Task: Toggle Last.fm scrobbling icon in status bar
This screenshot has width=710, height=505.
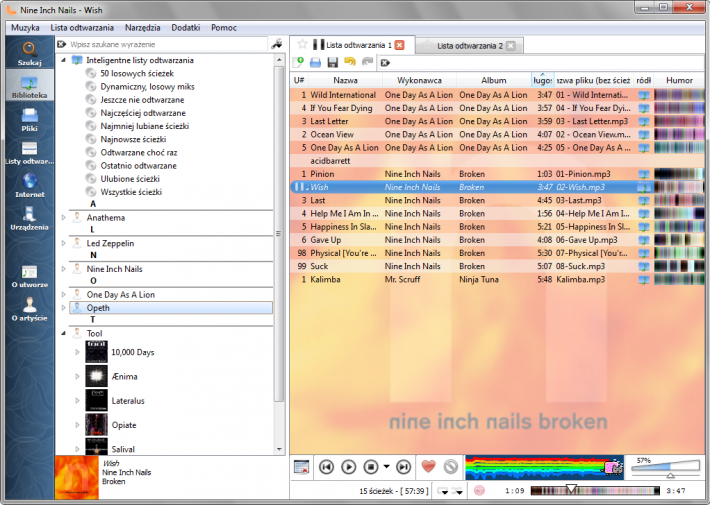Action: (479, 491)
